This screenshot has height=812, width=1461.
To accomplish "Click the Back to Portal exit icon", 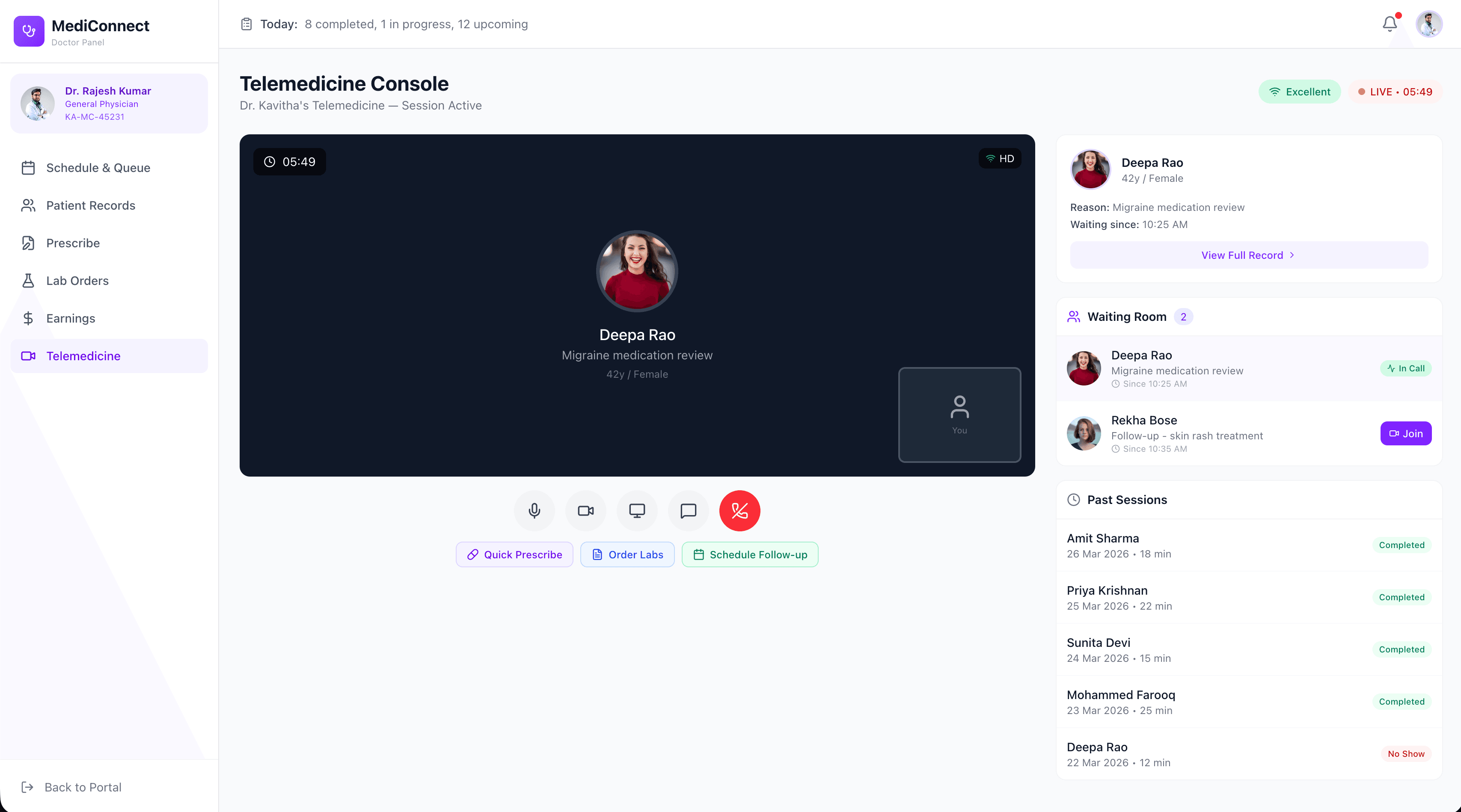I will pos(27,786).
